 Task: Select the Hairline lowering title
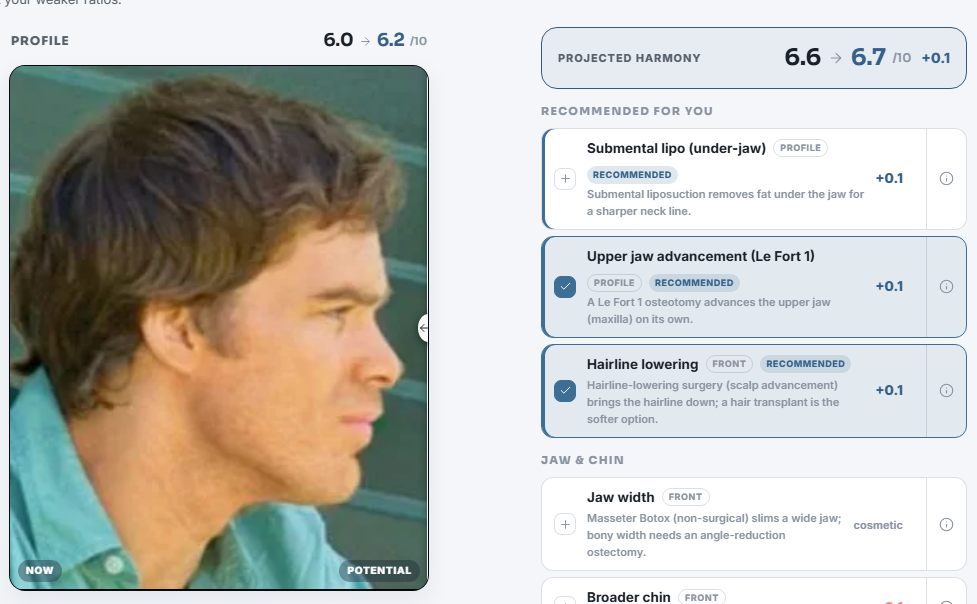point(642,364)
